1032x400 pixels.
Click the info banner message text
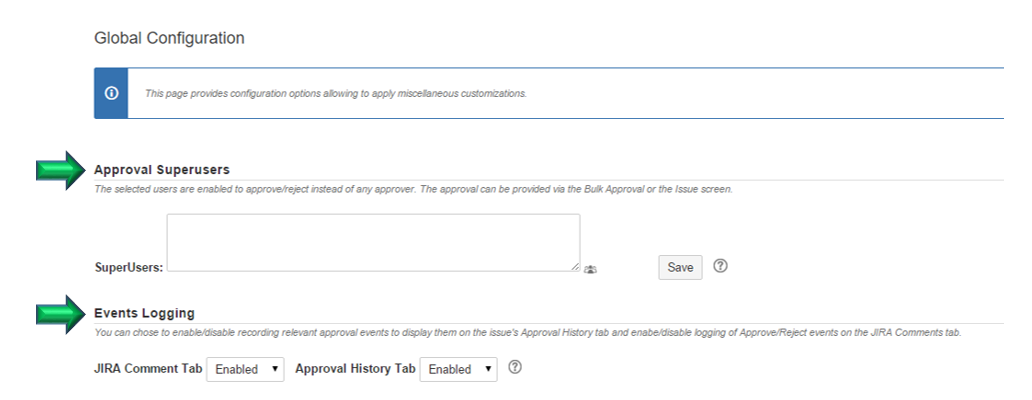(x=336, y=93)
